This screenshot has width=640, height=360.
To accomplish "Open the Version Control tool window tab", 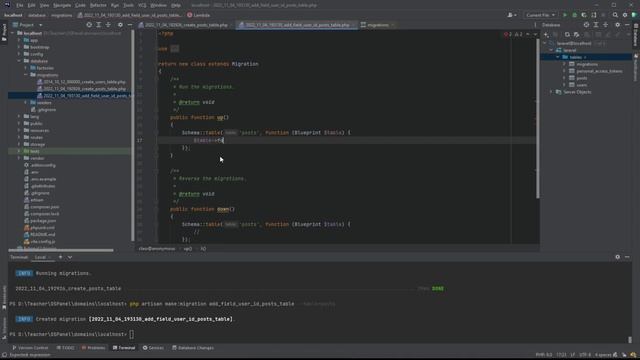I will [30, 348].
